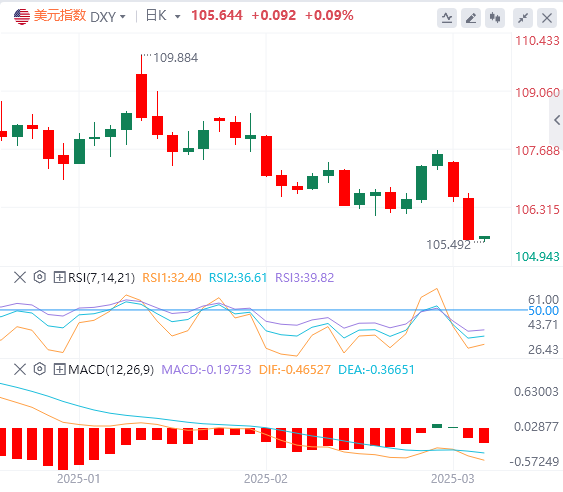563x492 pixels.
Task: Open MACD indicator settings gear
Action: point(39,369)
